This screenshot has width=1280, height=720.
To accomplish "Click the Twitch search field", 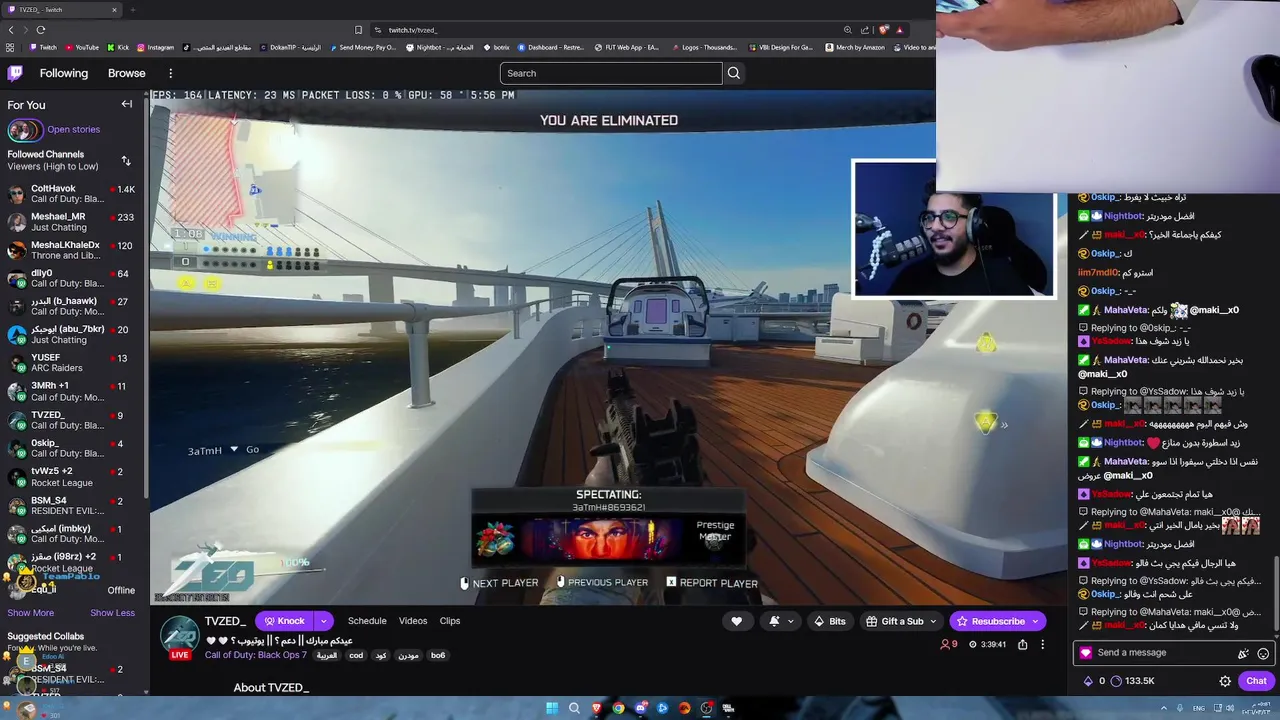I will (x=611, y=73).
